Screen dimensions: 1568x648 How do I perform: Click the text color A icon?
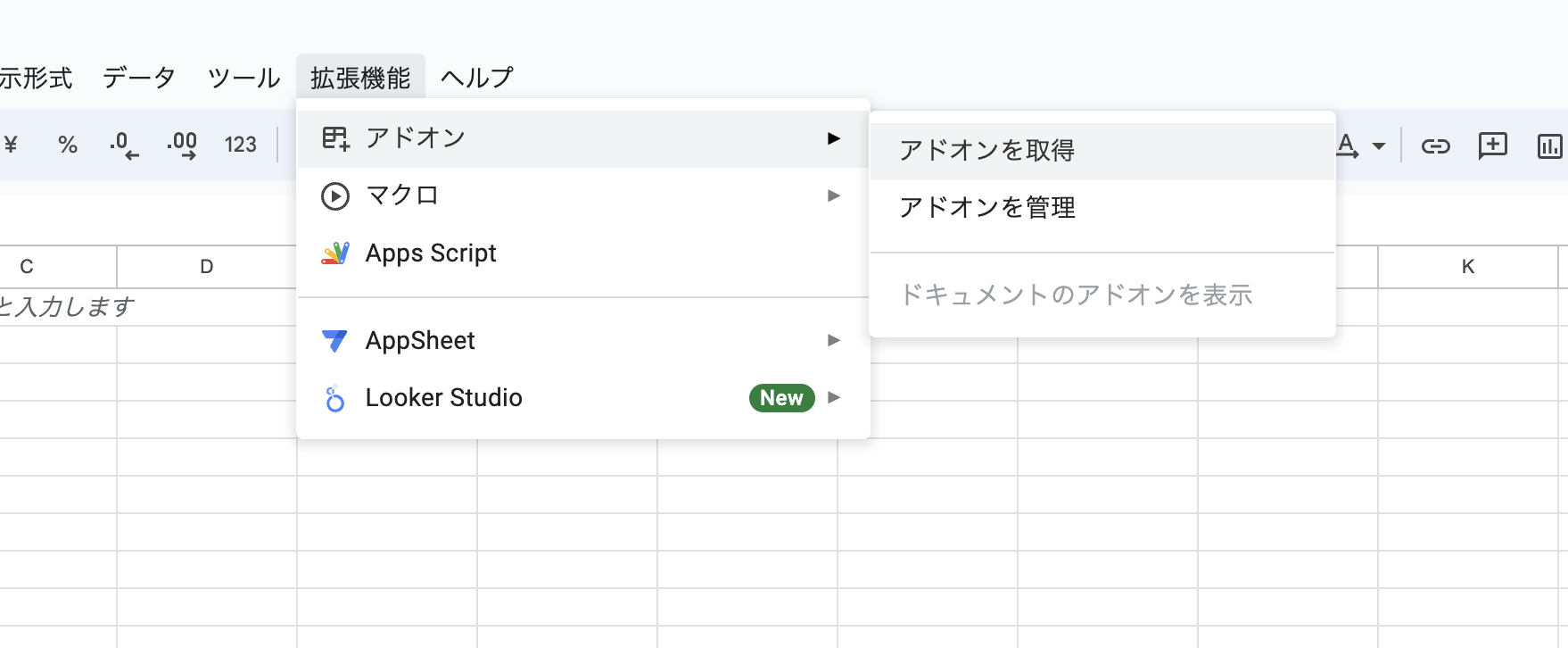[x=1347, y=145]
